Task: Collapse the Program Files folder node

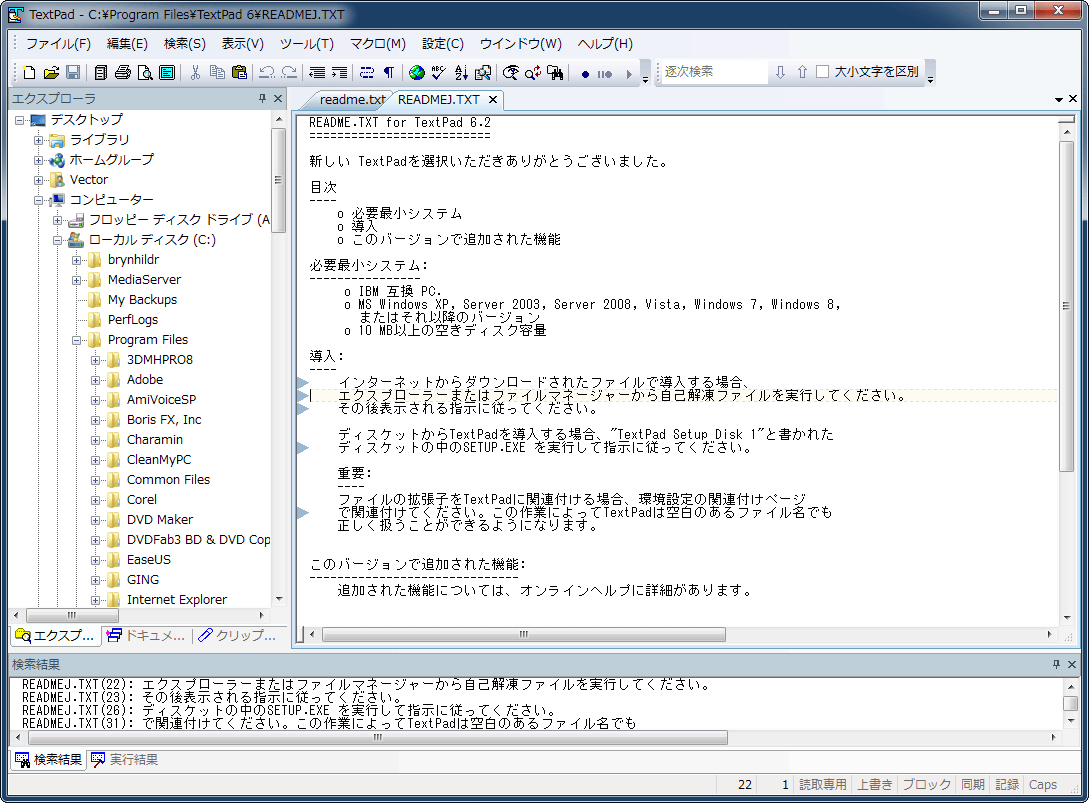Action: click(77, 340)
